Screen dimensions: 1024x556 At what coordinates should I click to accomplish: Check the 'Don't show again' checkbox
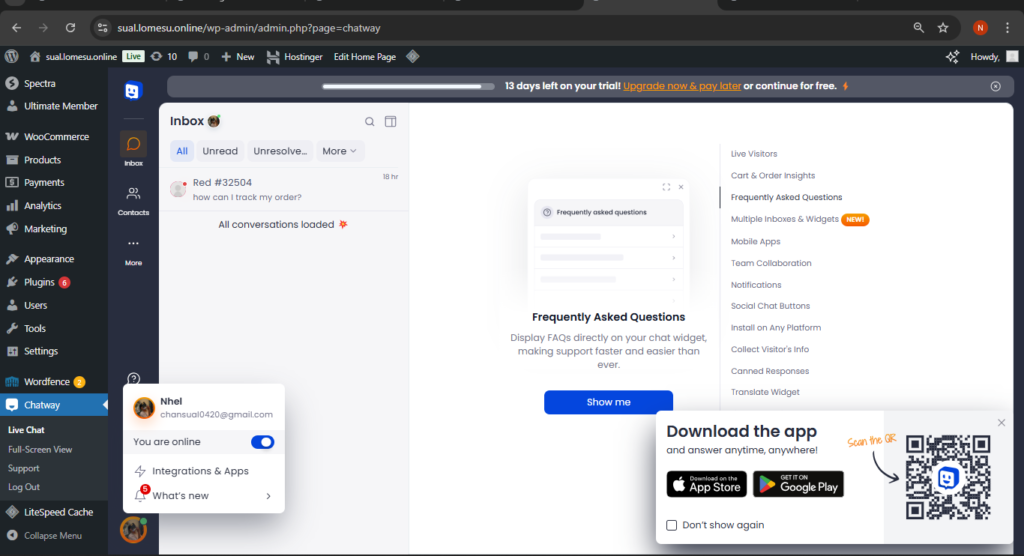coord(672,525)
